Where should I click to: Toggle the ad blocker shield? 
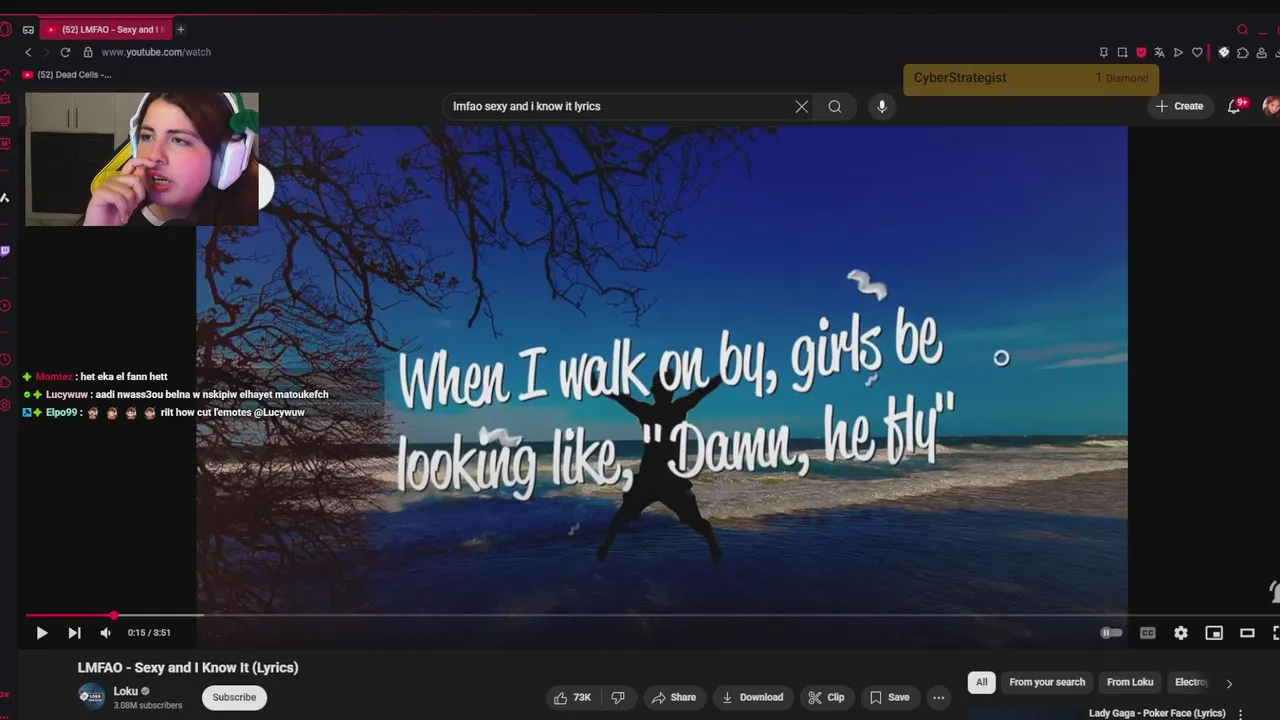tap(1141, 52)
